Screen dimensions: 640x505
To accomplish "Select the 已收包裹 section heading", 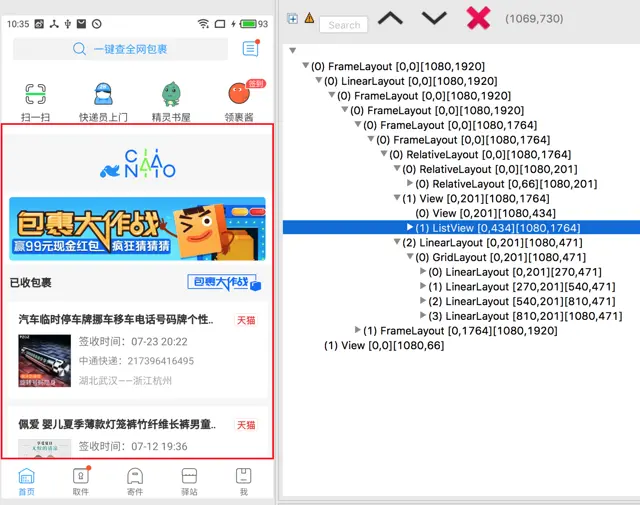I will click(x=31, y=283).
